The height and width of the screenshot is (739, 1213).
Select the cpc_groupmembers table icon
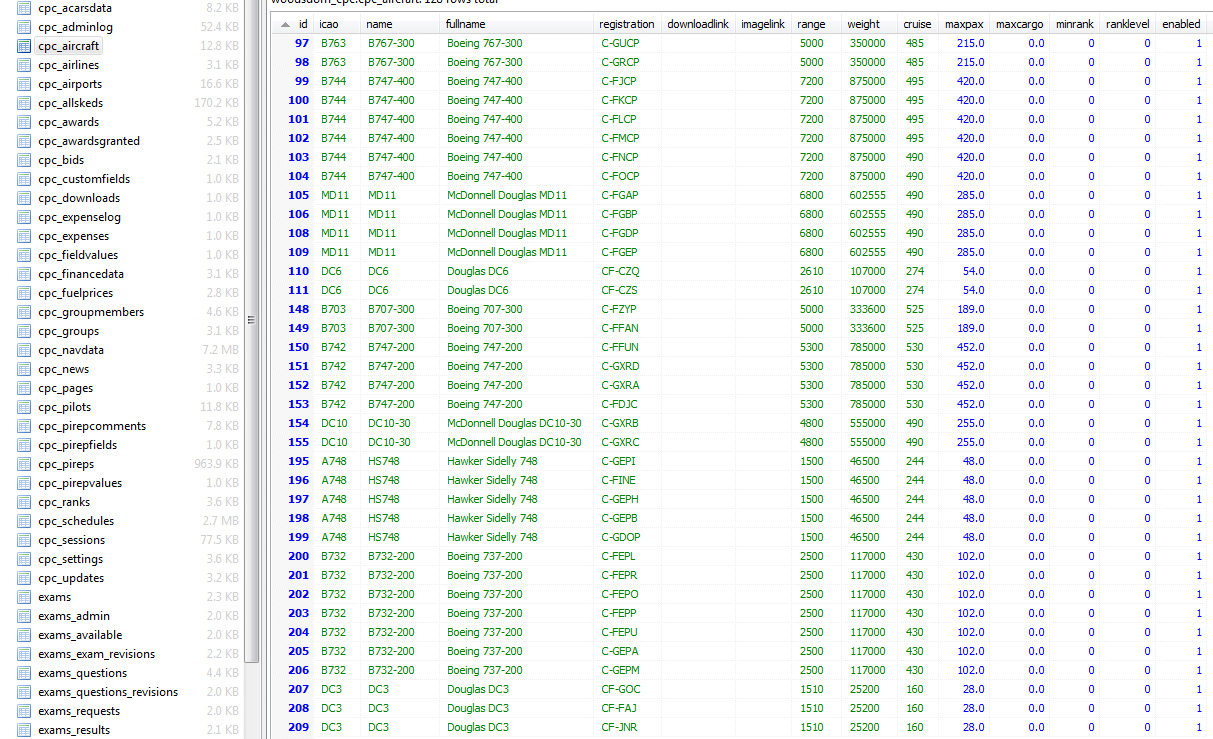(25, 312)
